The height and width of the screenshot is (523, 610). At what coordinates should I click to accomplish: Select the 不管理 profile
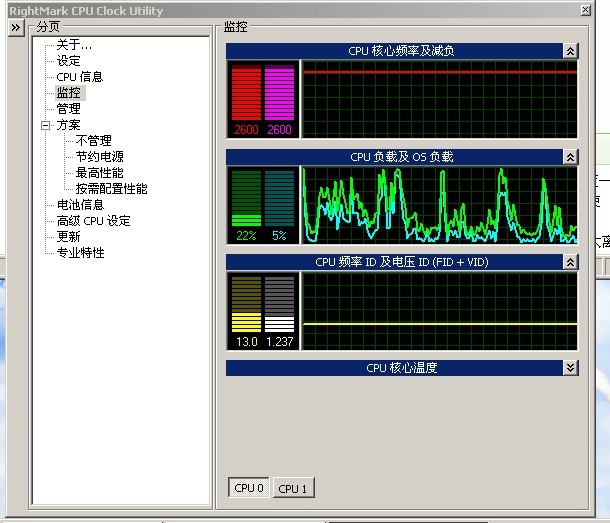click(x=93, y=141)
